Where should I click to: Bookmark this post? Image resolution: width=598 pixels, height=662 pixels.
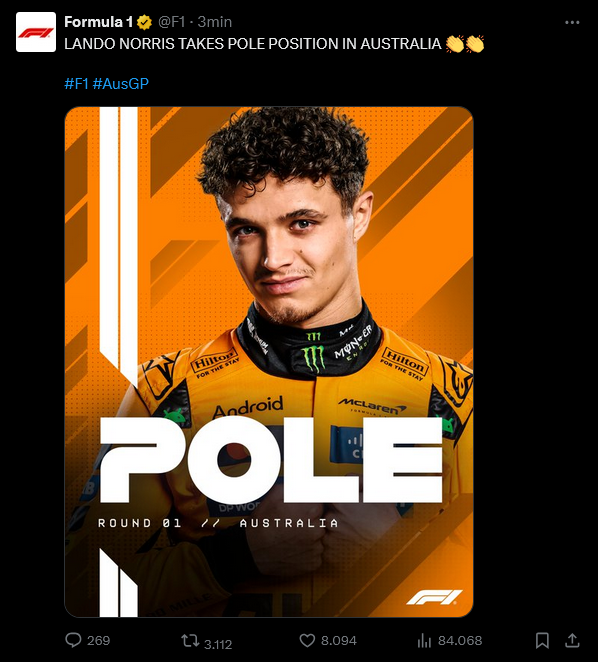pyautogui.click(x=542, y=640)
